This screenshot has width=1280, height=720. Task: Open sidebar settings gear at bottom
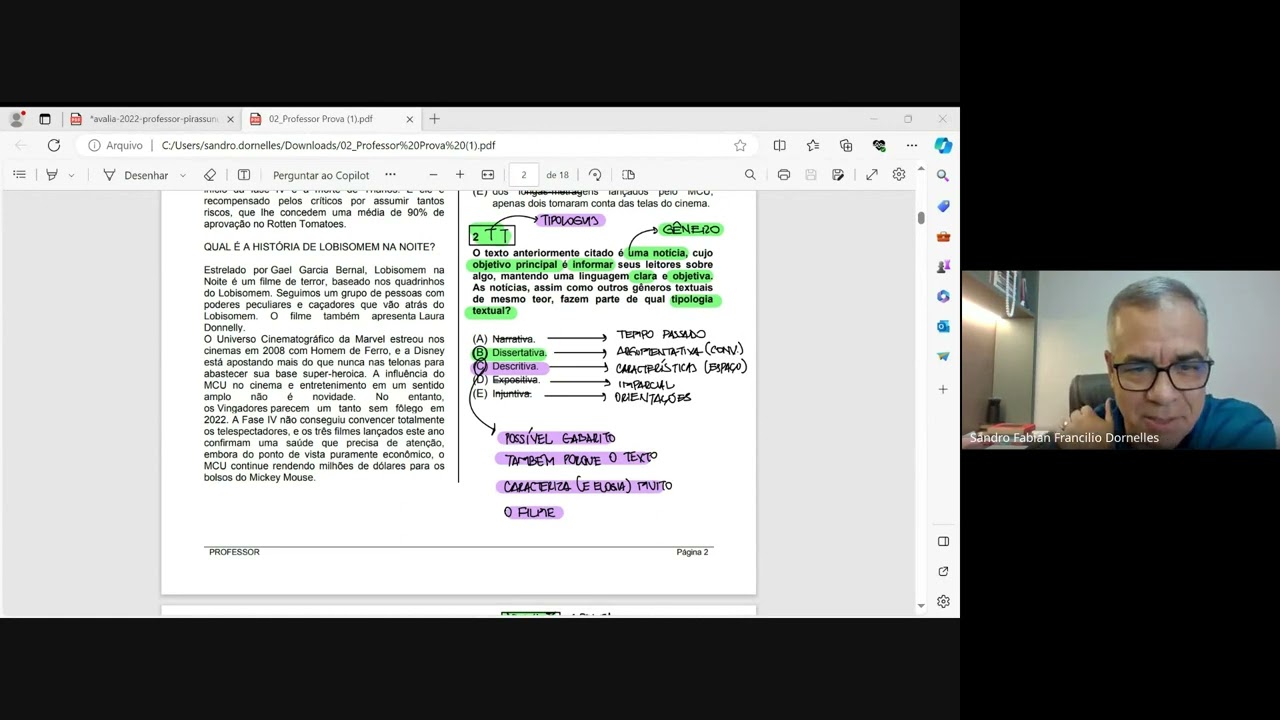point(943,601)
